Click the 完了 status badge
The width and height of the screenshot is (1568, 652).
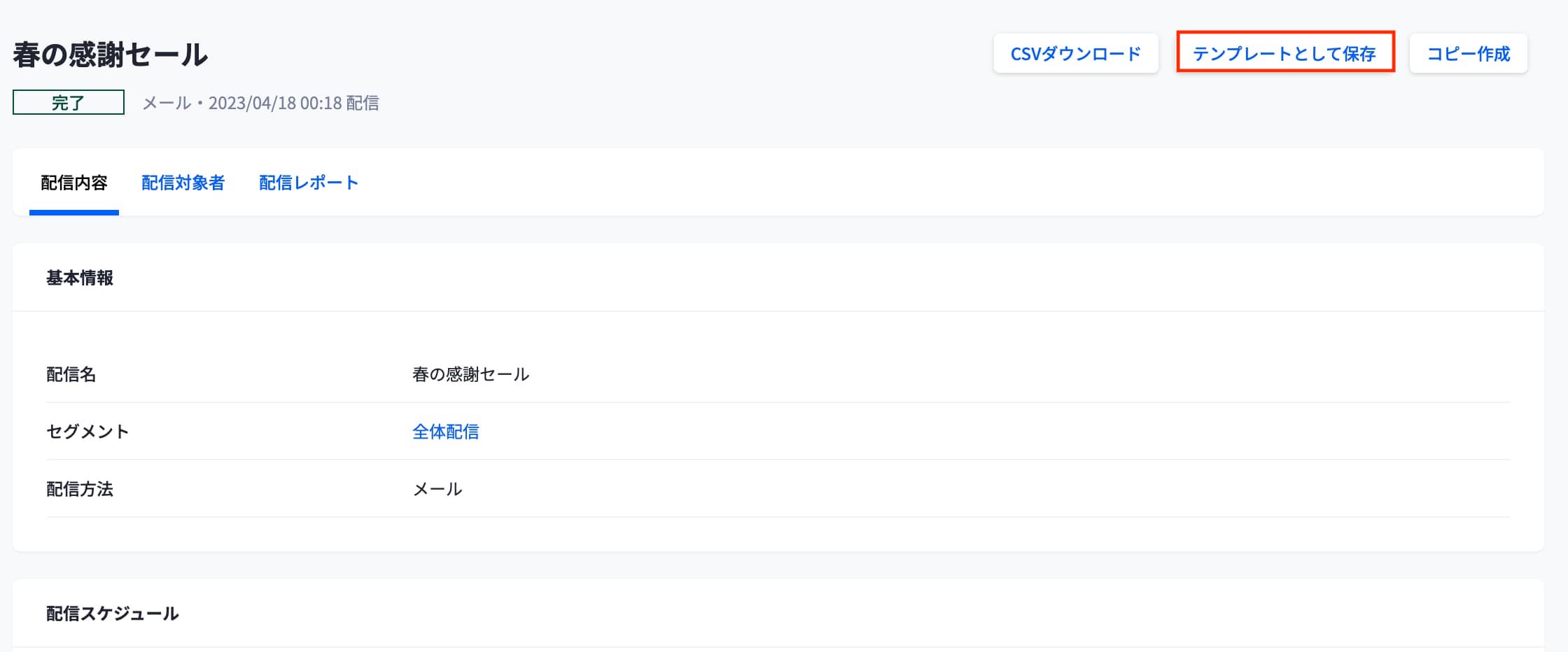pyautogui.click(x=69, y=103)
